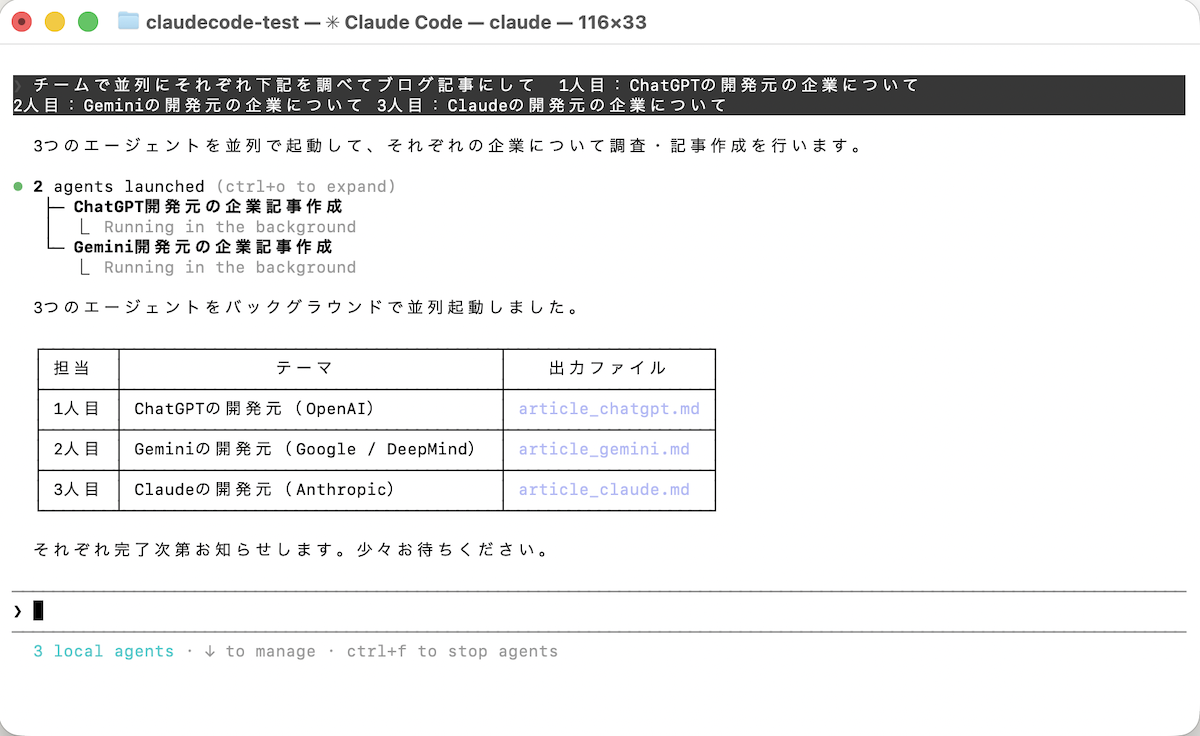Click the Claudeの開発元（Anthropic）table cell
Screen dimensions: 1200x736
pyautogui.click(x=265, y=490)
